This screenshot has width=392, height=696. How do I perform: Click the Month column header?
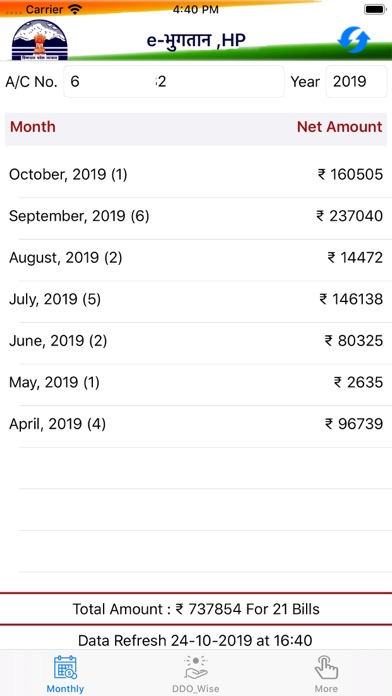(33, 127)
